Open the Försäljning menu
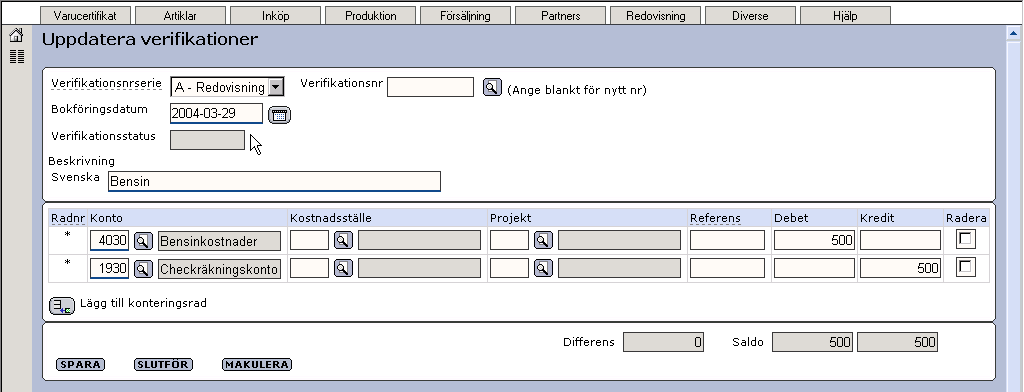The image size is (1024, 392). tap(466, 16)
